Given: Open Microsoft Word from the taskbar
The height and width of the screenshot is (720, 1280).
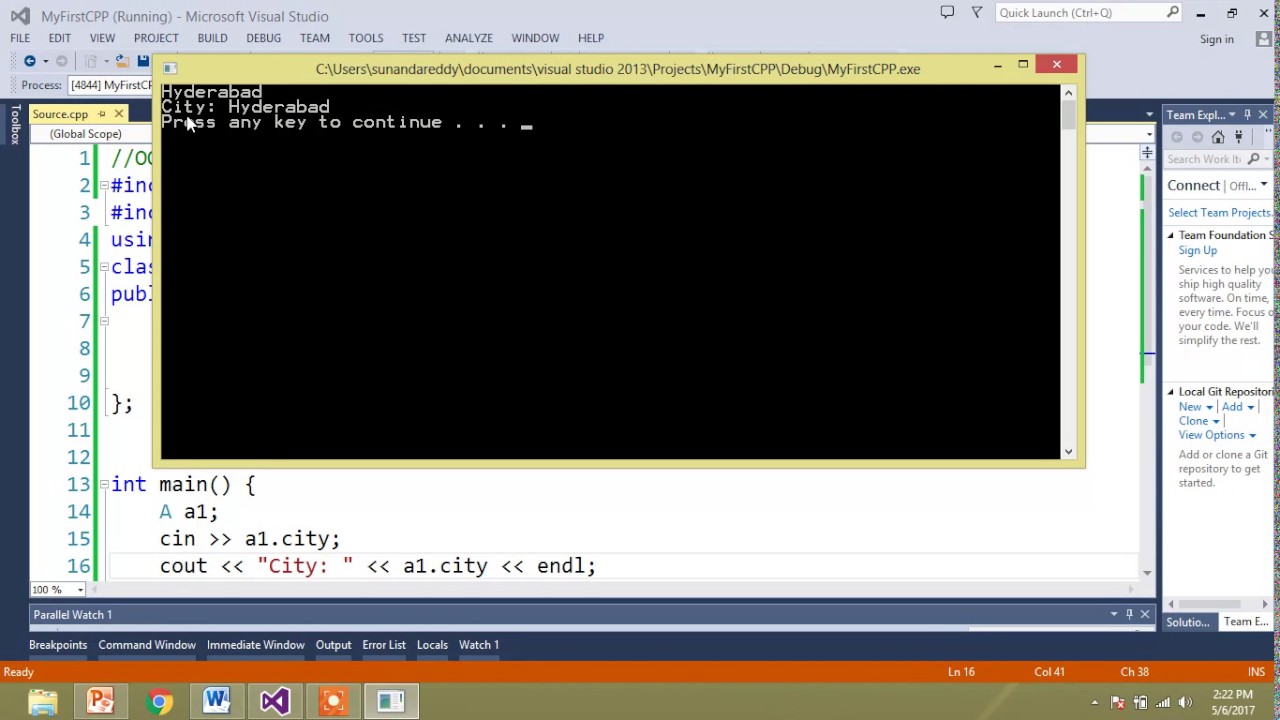Looking at the screenshot, I should click(216, 701).
